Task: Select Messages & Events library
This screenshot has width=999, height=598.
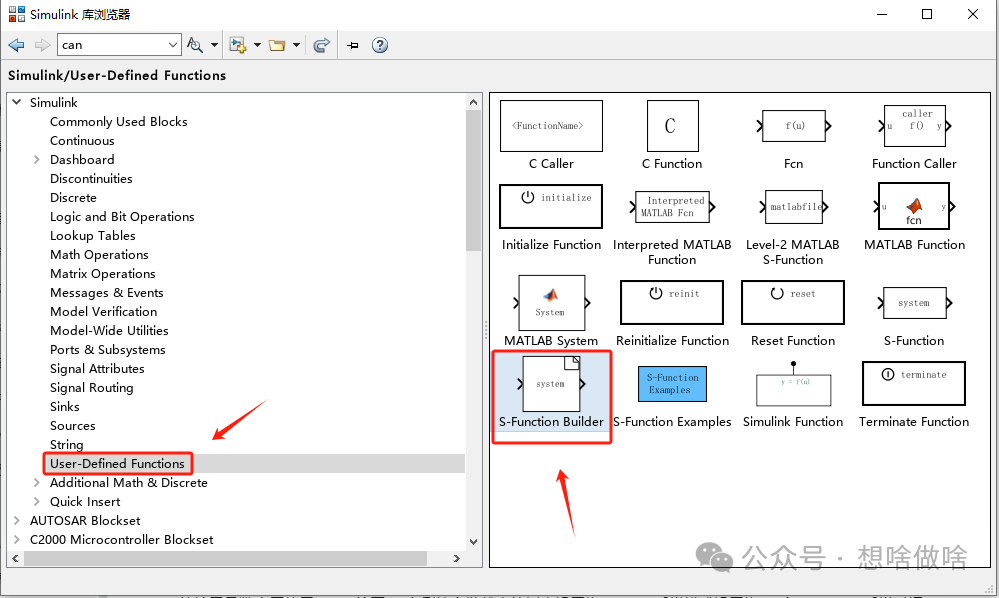Action: coord(106,293)
